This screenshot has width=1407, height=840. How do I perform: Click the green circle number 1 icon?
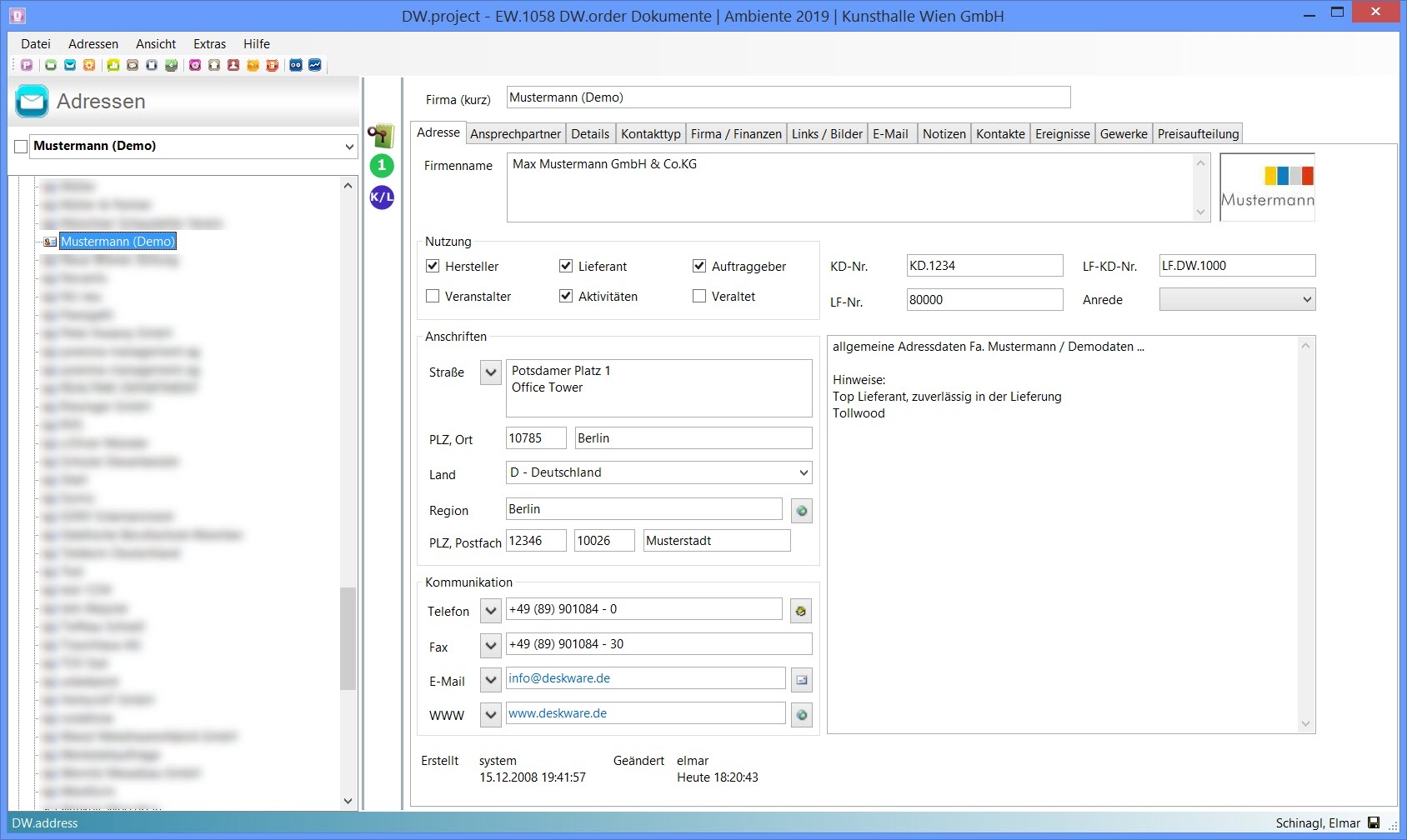tap(382, 165)
